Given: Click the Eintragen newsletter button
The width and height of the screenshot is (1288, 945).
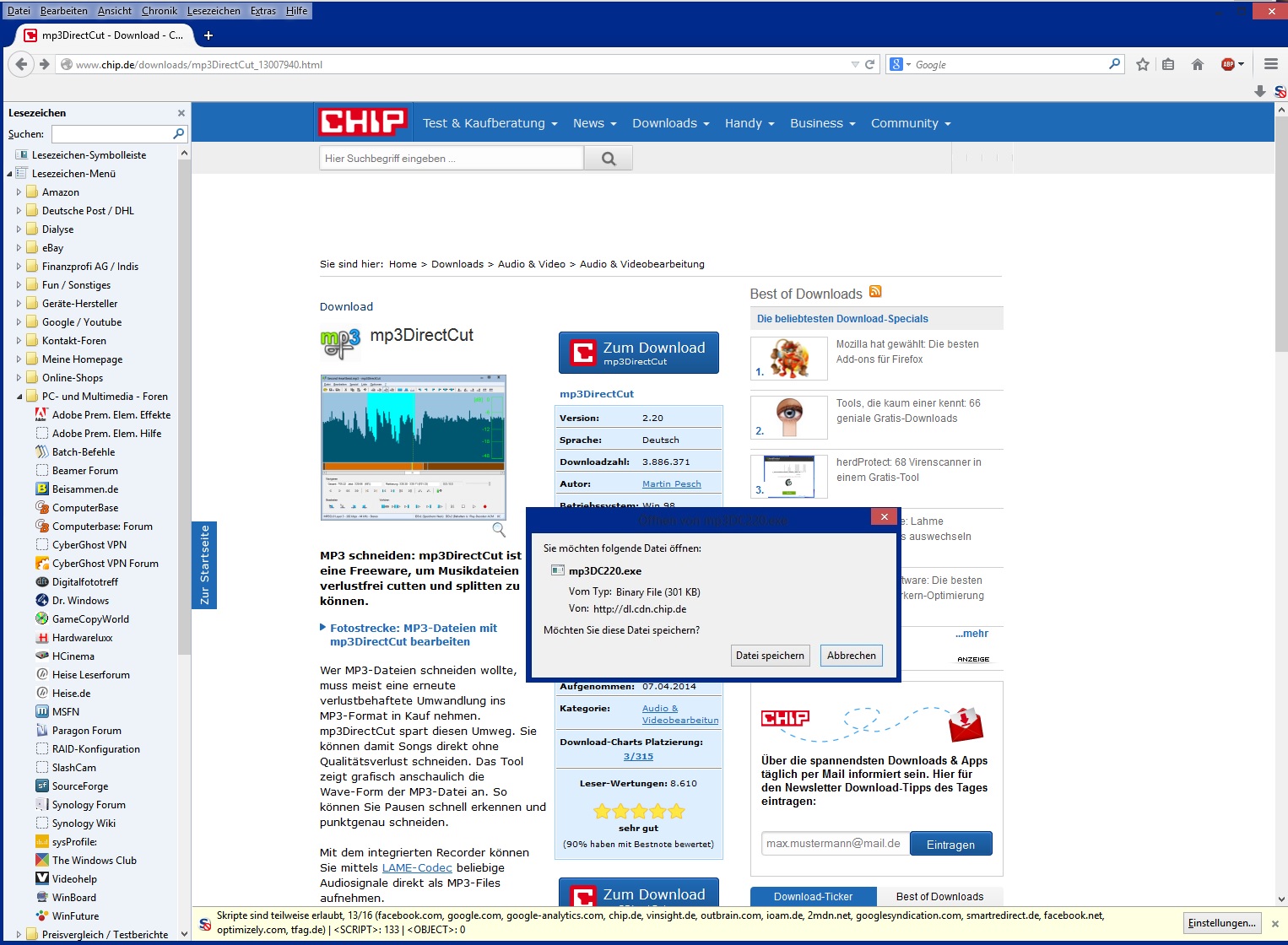Looking at the screenshot, I should [950, 844].
